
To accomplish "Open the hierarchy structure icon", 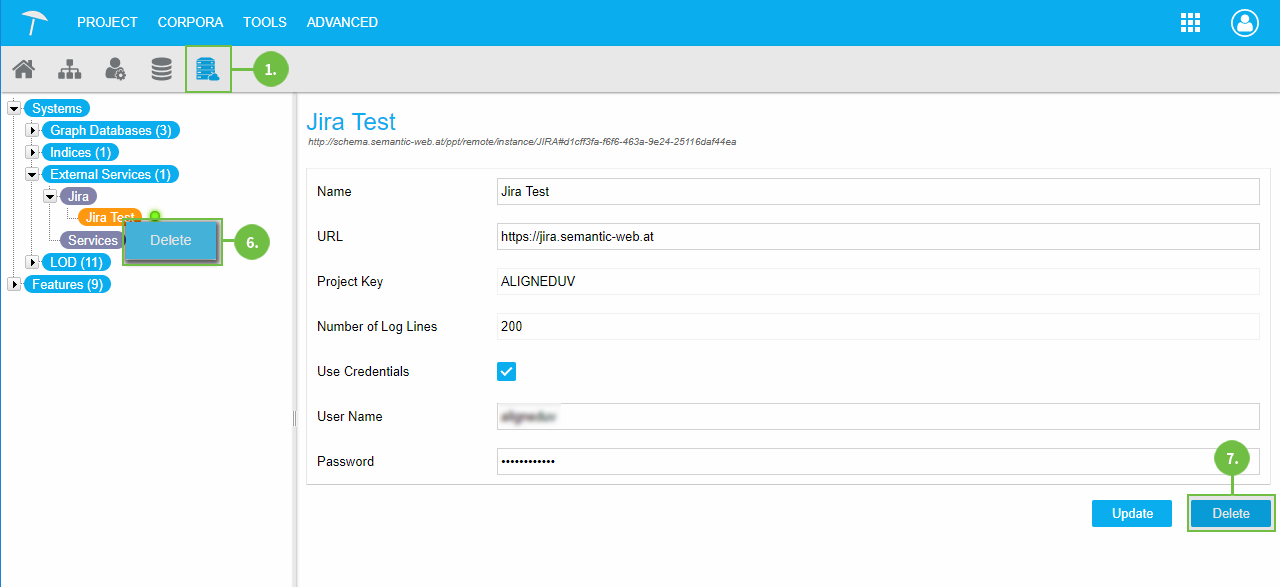I will (69, 69).
